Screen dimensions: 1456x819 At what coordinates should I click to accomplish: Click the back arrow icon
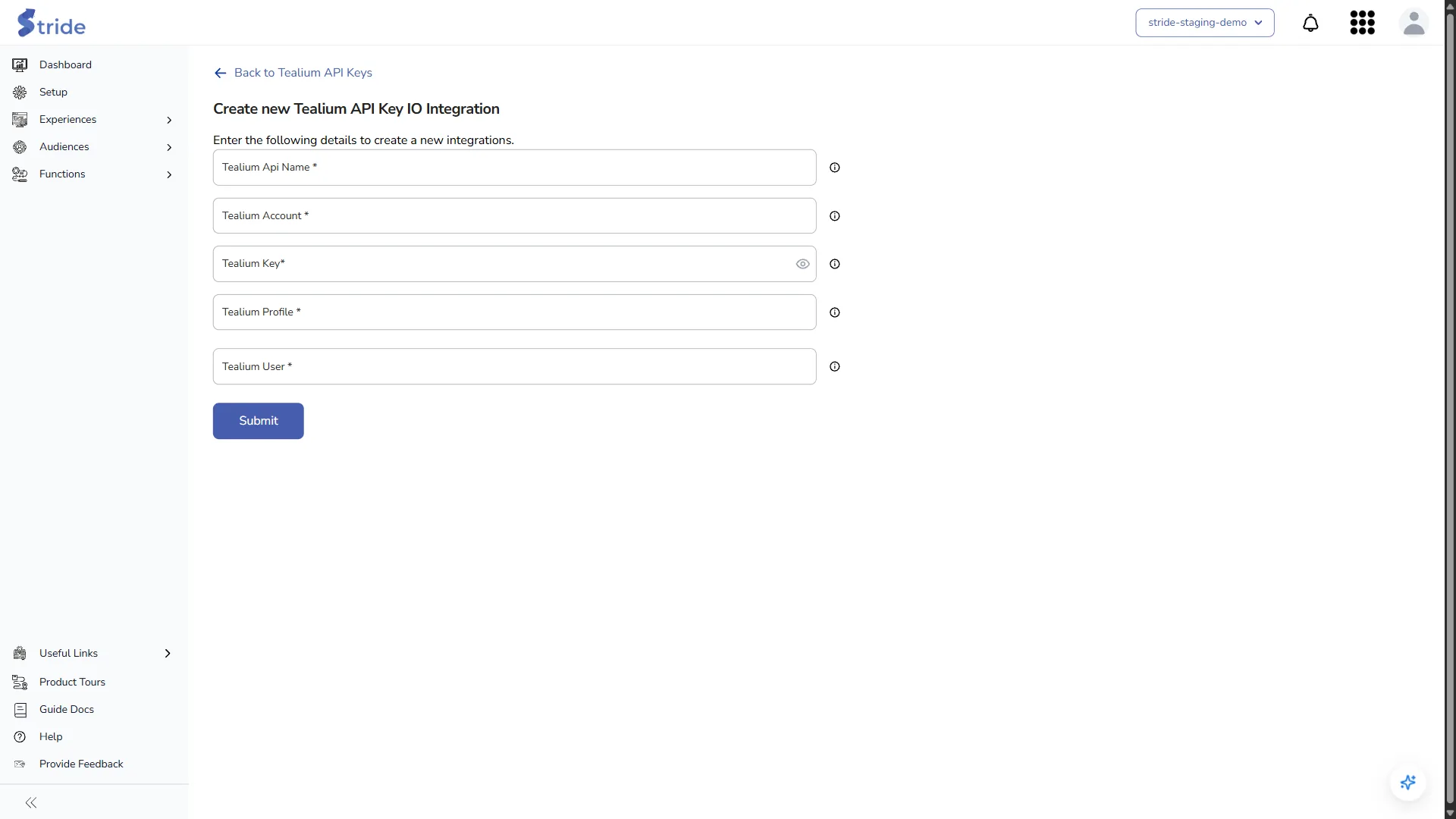click(x=220, y=73)
